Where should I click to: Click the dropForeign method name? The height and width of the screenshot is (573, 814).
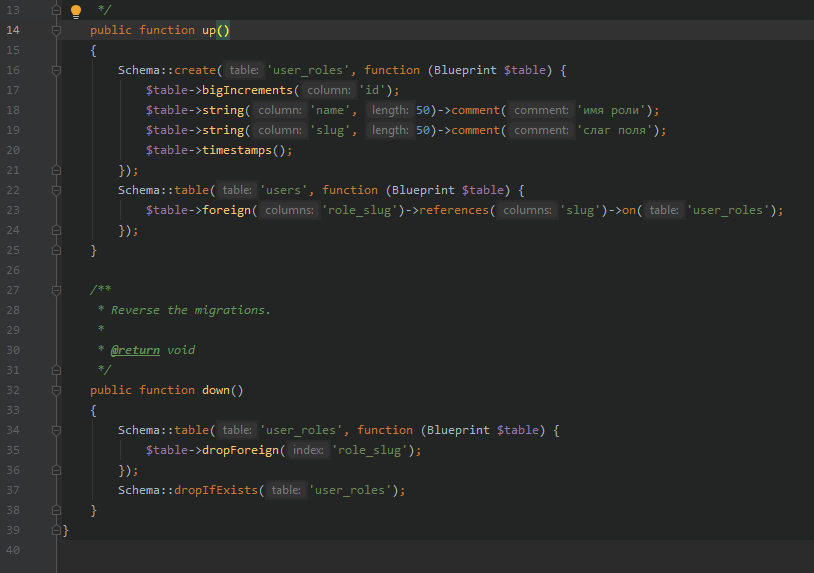[240, 451]
